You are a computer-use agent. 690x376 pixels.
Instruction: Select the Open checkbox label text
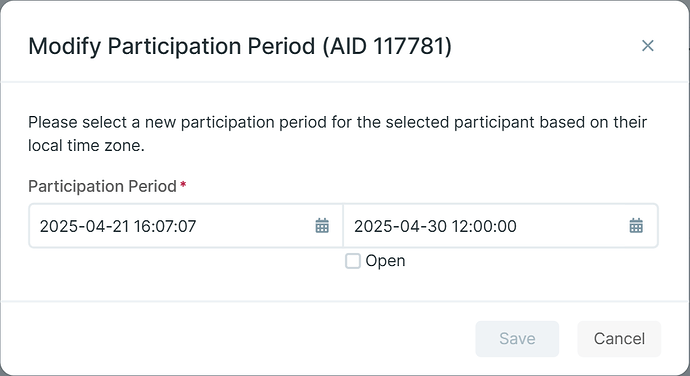click(x=385, y=261)
